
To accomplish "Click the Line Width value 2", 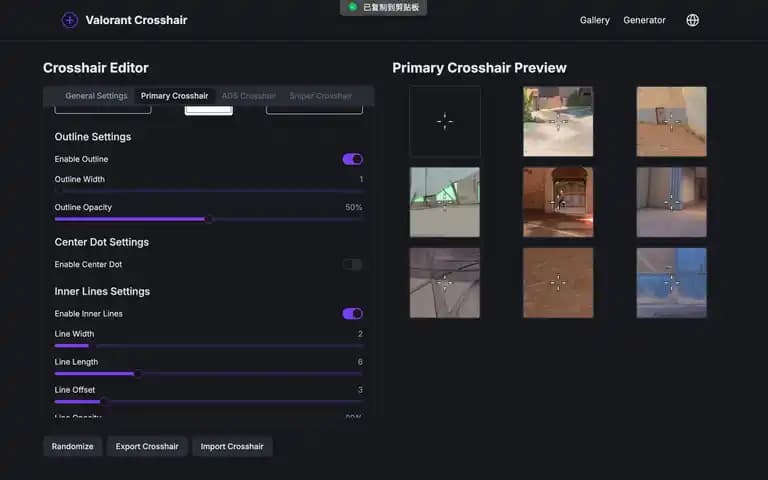I will (x=360, y=334).
